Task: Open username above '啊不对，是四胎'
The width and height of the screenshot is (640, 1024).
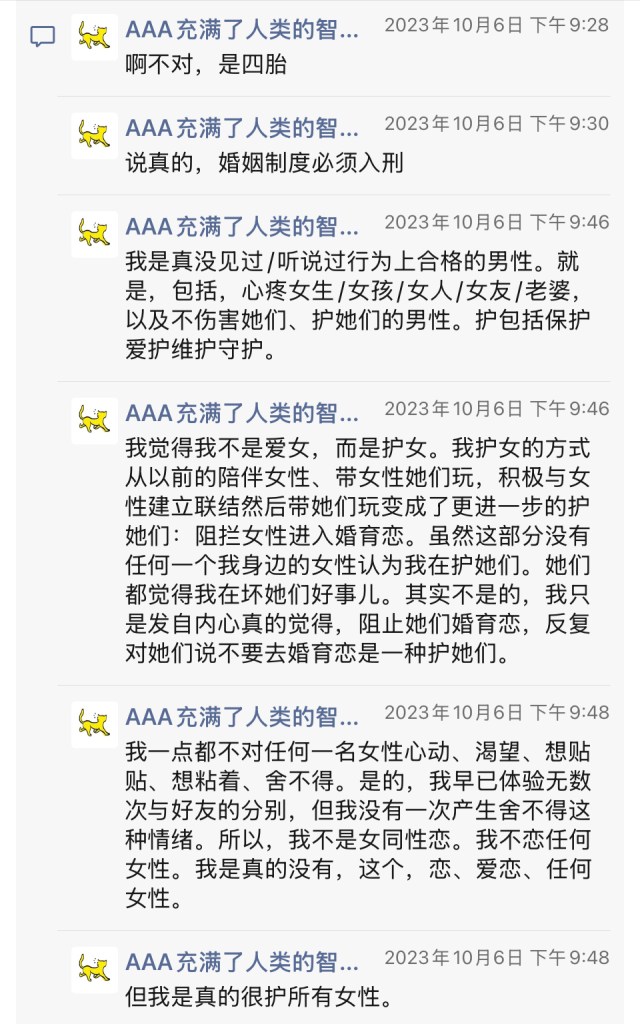Action: [242, 30]
